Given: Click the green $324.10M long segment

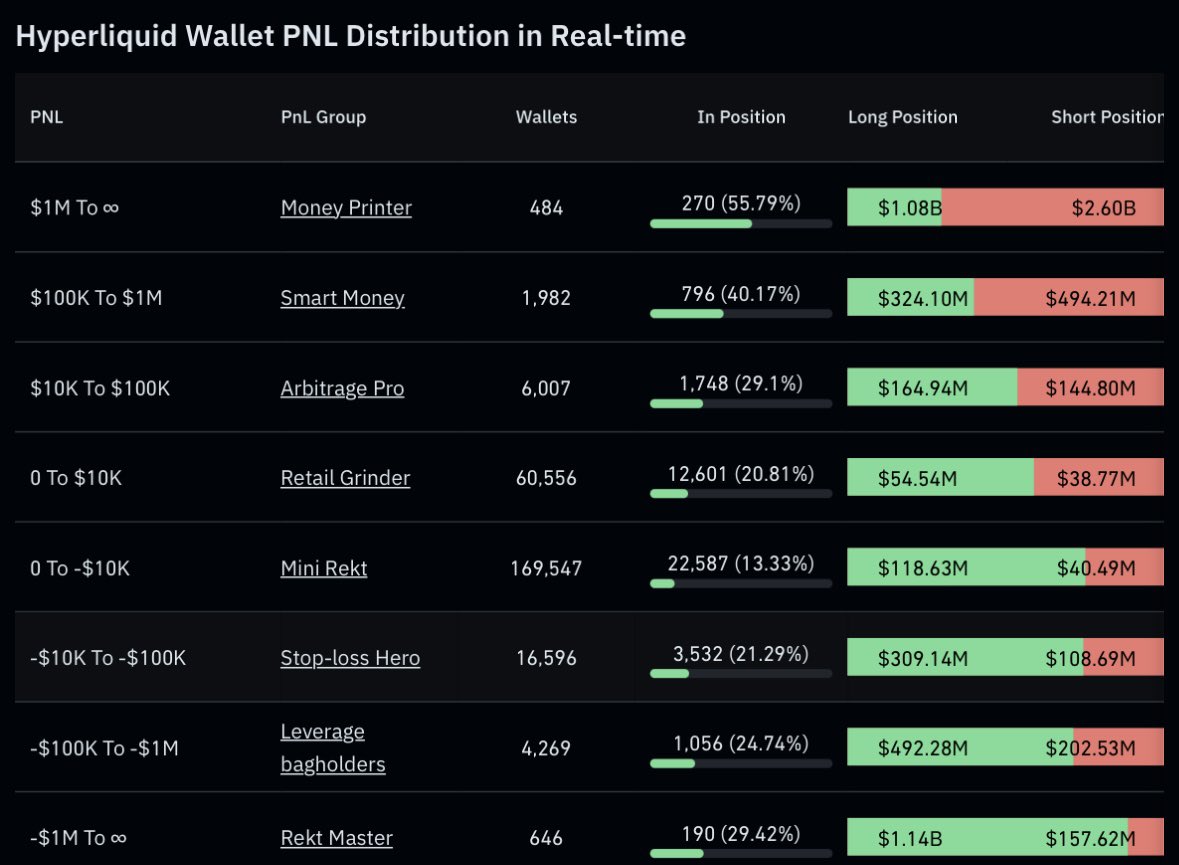Looking at the screenshot, I should (x=911, y=297).
